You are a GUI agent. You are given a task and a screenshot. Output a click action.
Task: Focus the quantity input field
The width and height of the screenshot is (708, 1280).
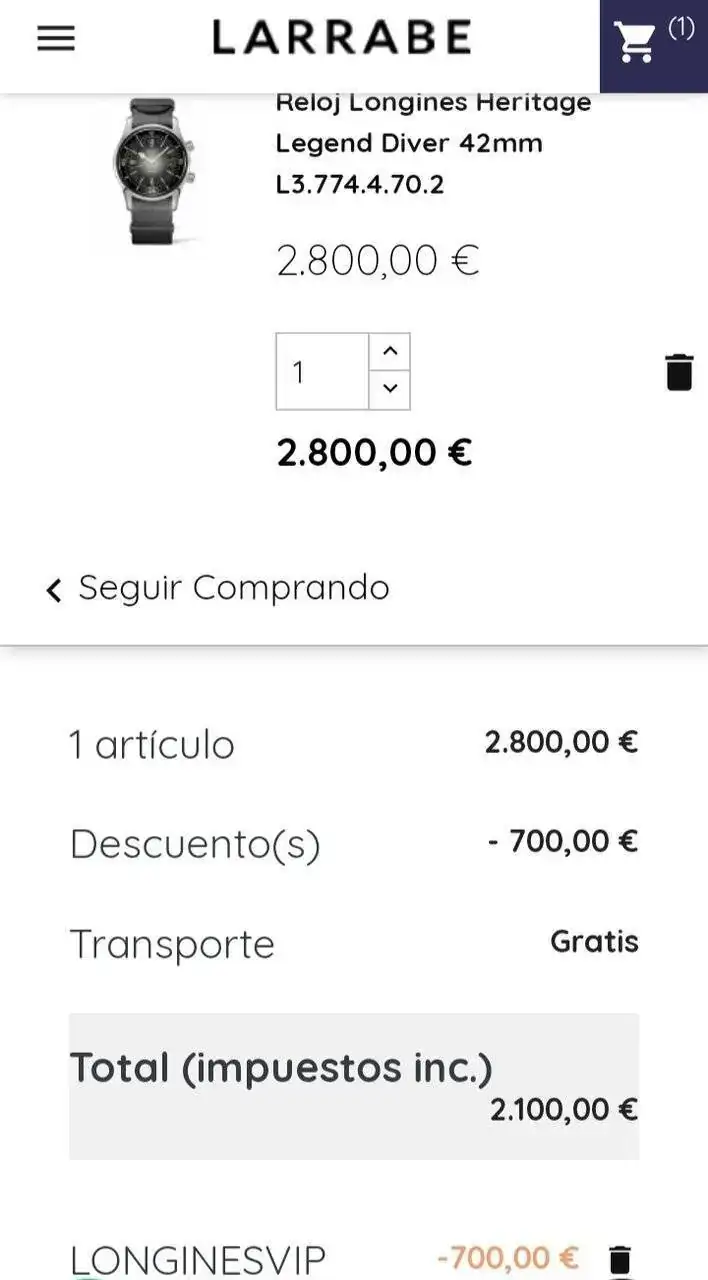(x=322, y=372)
